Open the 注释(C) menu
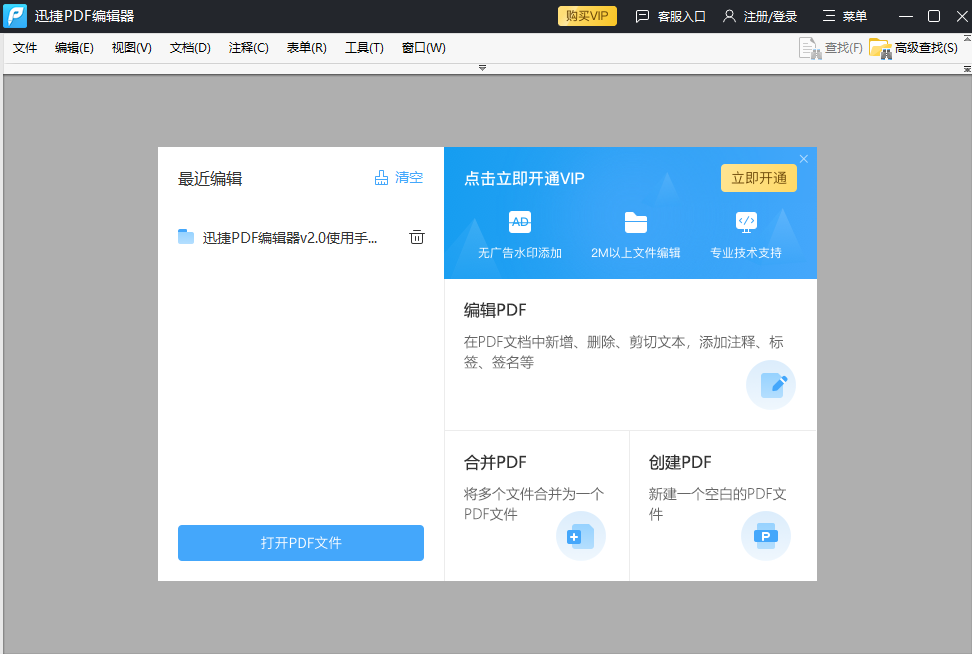This screenshot has height=654, width=972. click(x=248, y=48)
